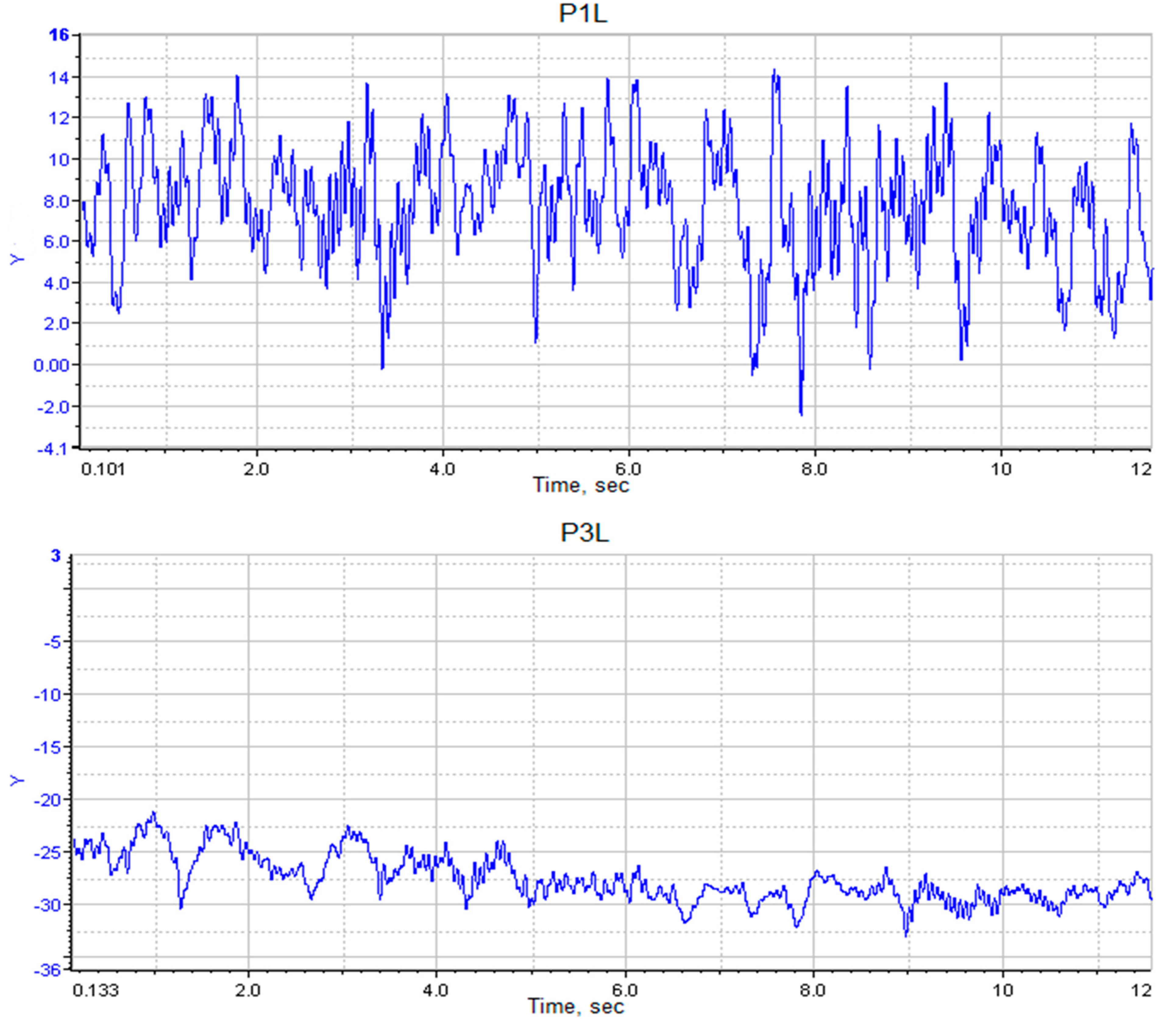The height and width of the screenshot is (1036, 1167).
Task: Click the 14 tick label on P1L Y-axis
Action: tap(58, 78)
